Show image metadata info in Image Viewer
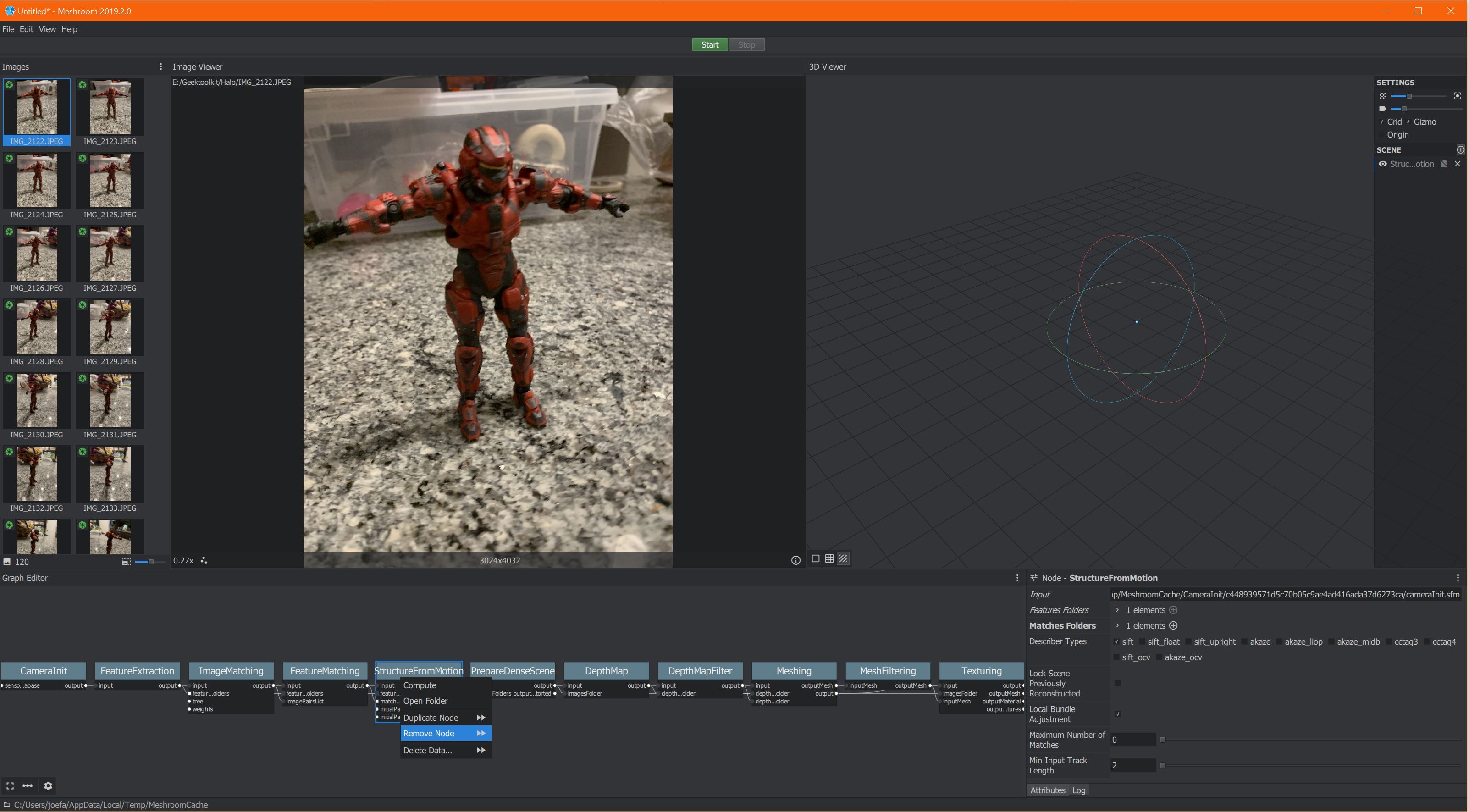The width and height of the screenshot is (1469, 812). [x=795, y=561]
